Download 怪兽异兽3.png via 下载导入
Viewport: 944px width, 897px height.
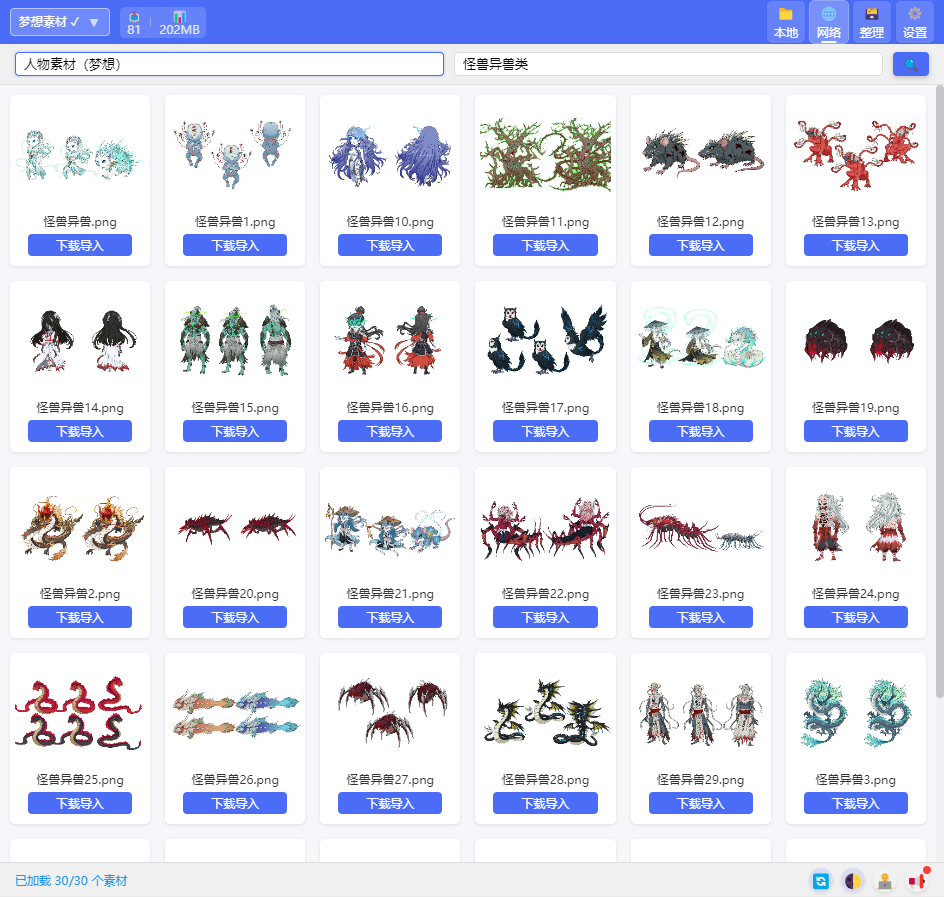pos(856,804)
